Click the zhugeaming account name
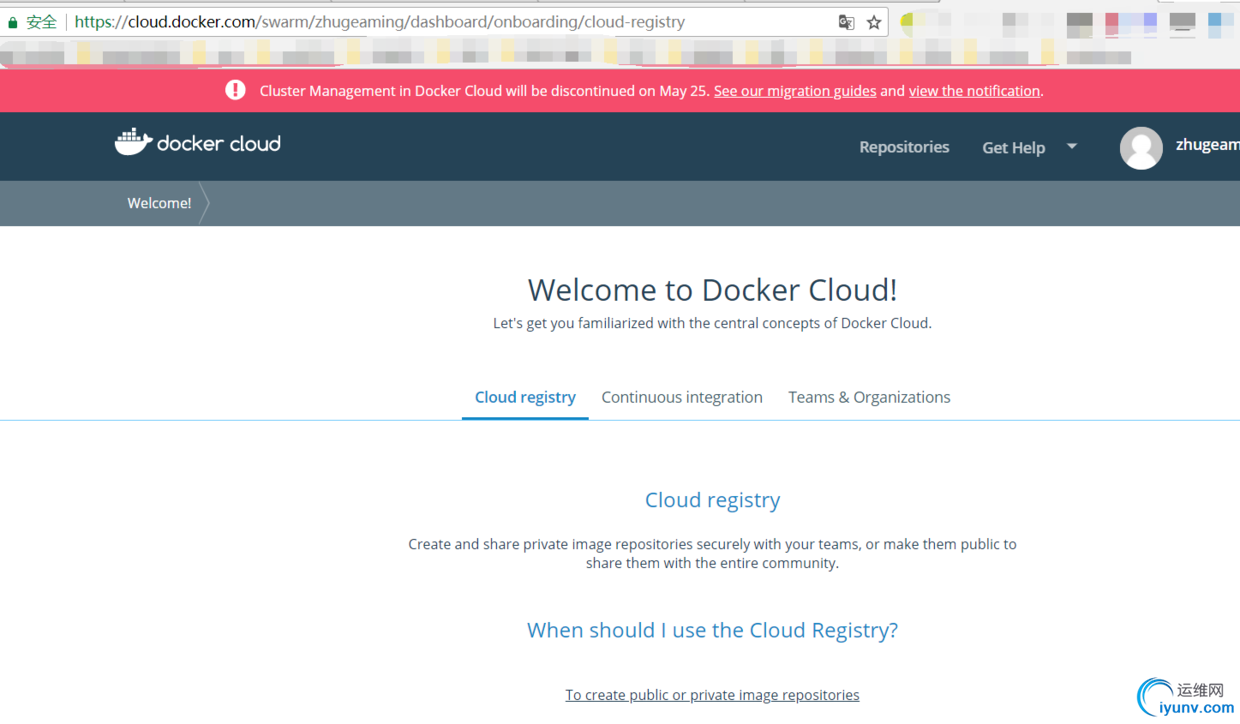This screenshot has width=1240, height=724. (x=1208, y=145)
